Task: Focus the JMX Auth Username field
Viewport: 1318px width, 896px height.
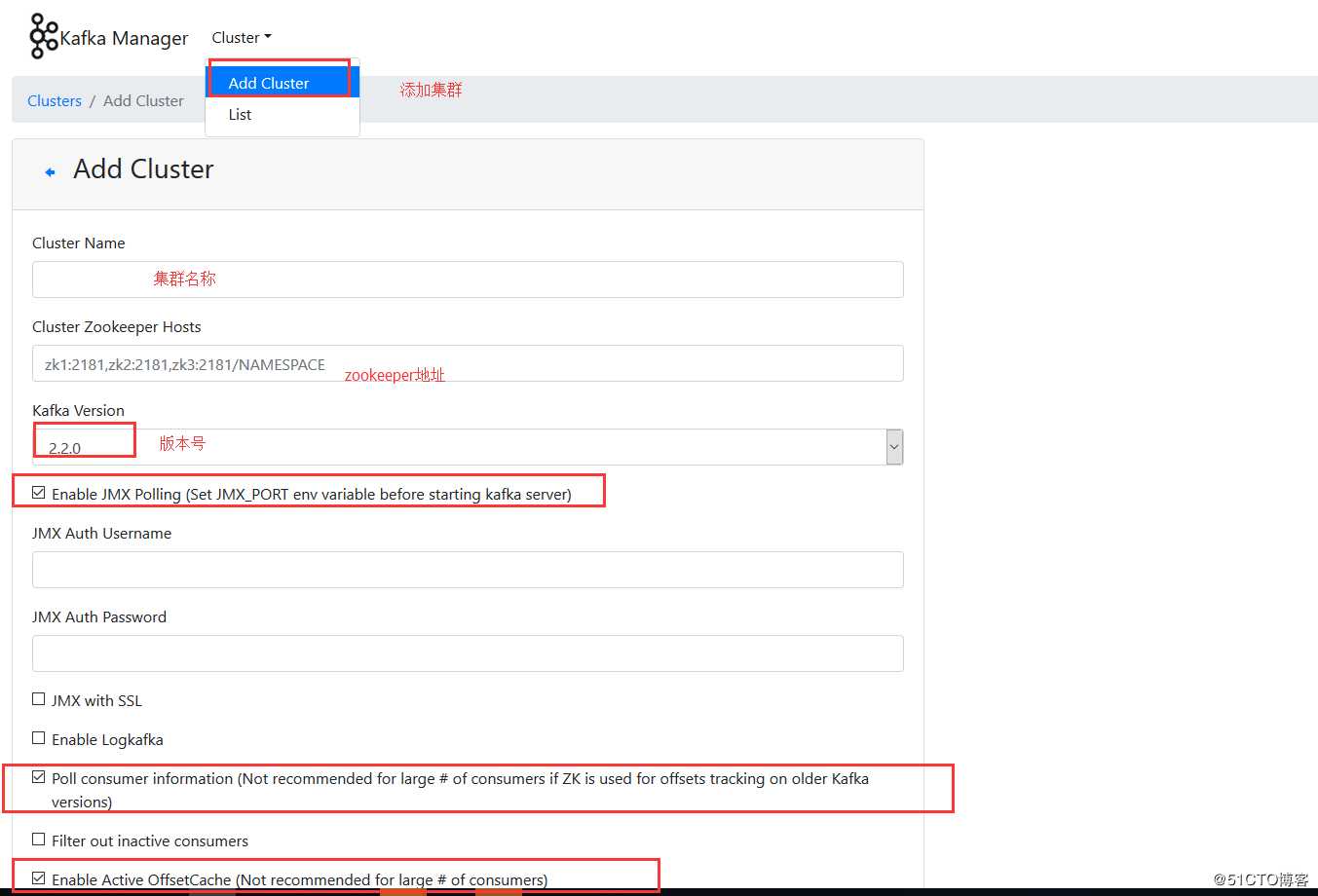Action: point(468,570)
